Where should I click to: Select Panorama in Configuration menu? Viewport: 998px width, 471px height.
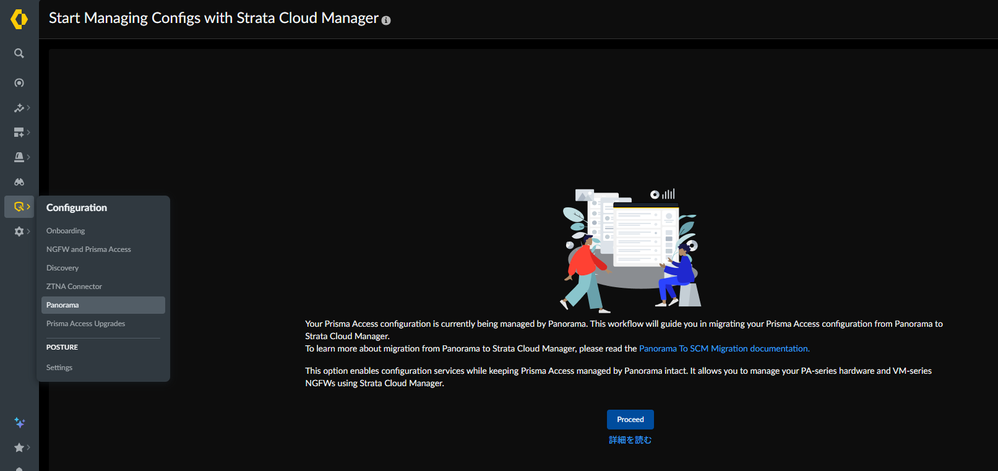coord(103,305)
